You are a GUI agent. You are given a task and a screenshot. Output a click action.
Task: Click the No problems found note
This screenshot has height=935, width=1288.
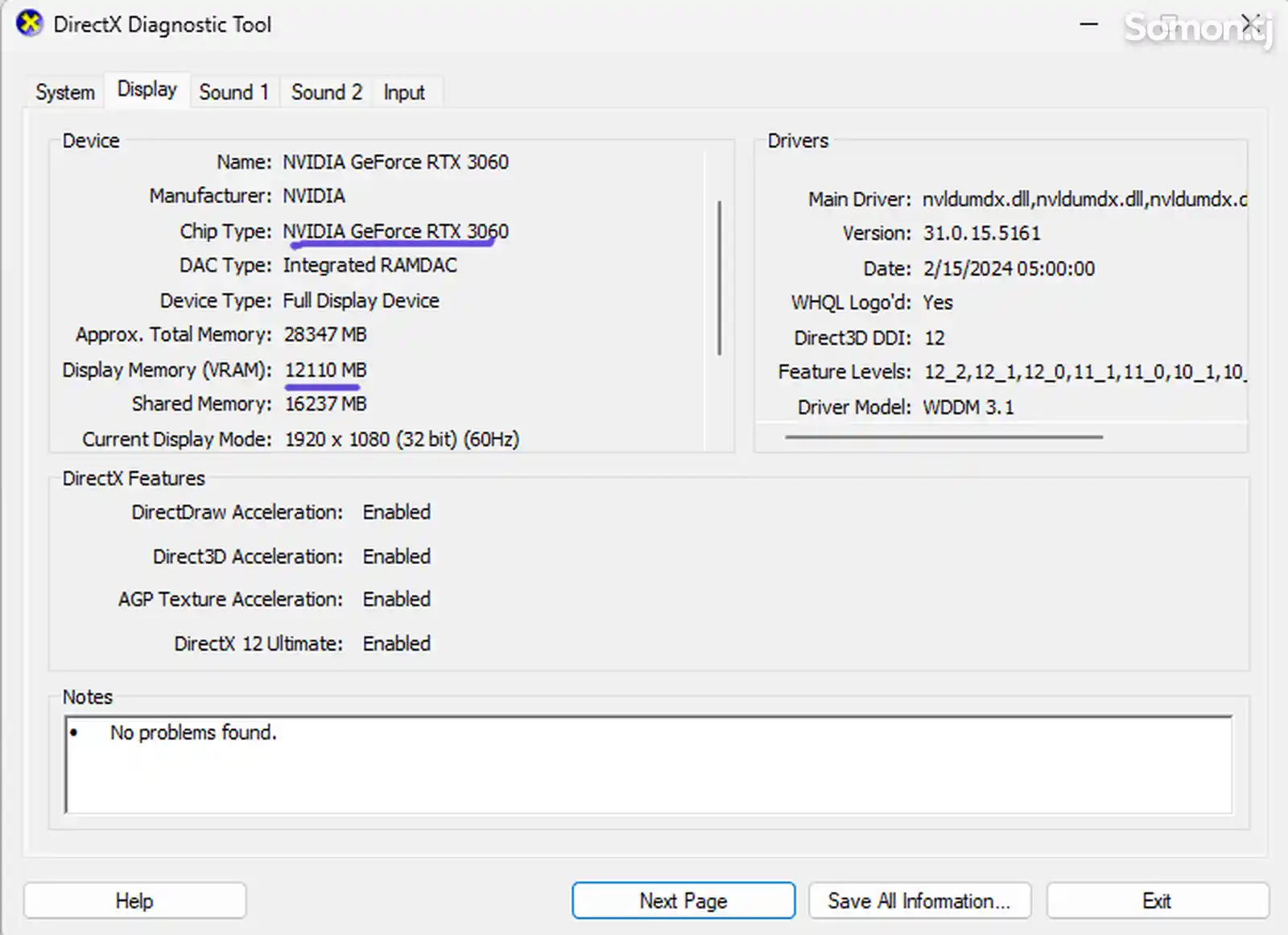(x=193, y=732)
